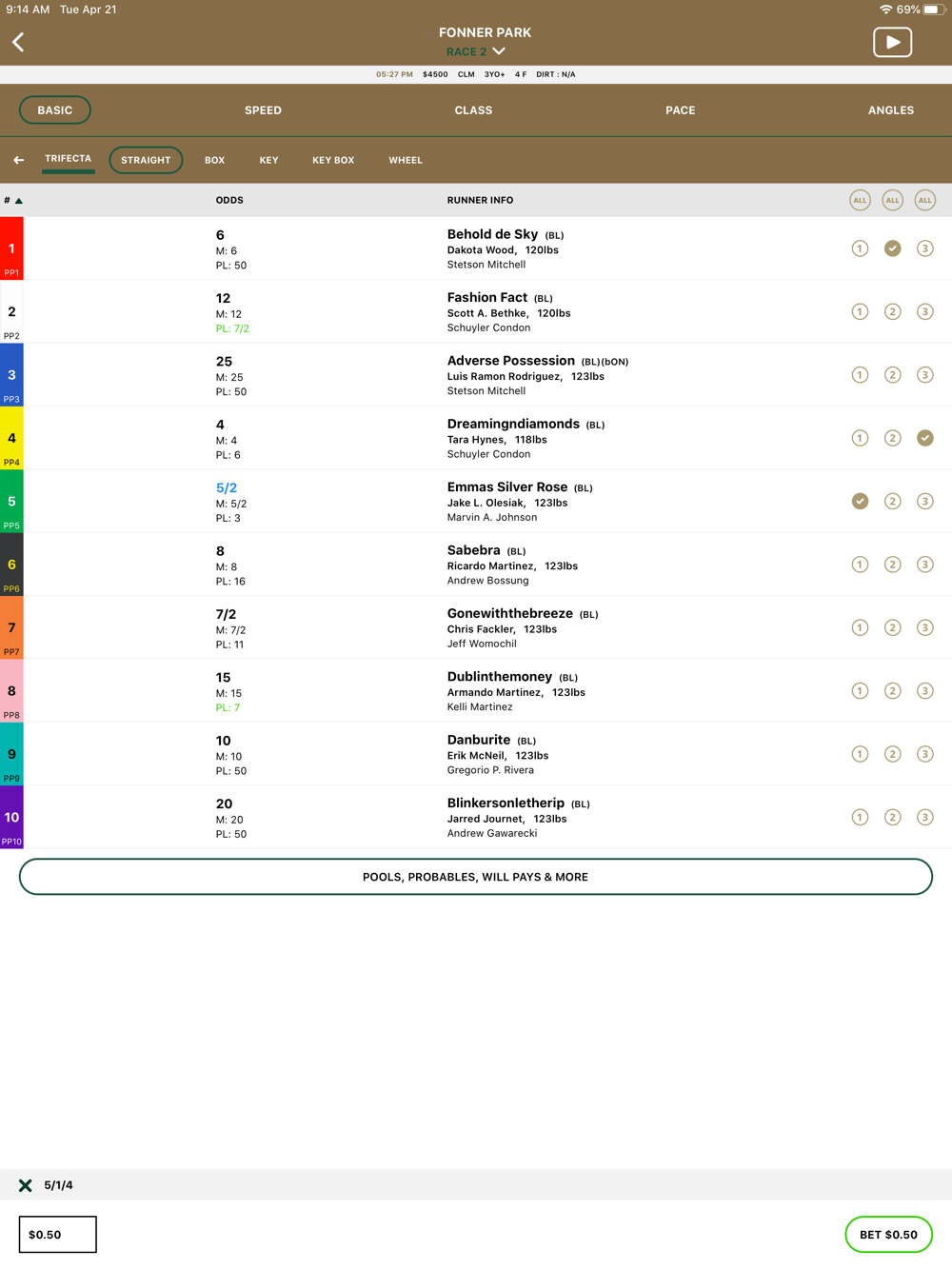Image resolution: width=952 pixels, height=1270 pixels.
Task: Uncheck Emmas Silver Rose in 1st place
Action: 860,501
